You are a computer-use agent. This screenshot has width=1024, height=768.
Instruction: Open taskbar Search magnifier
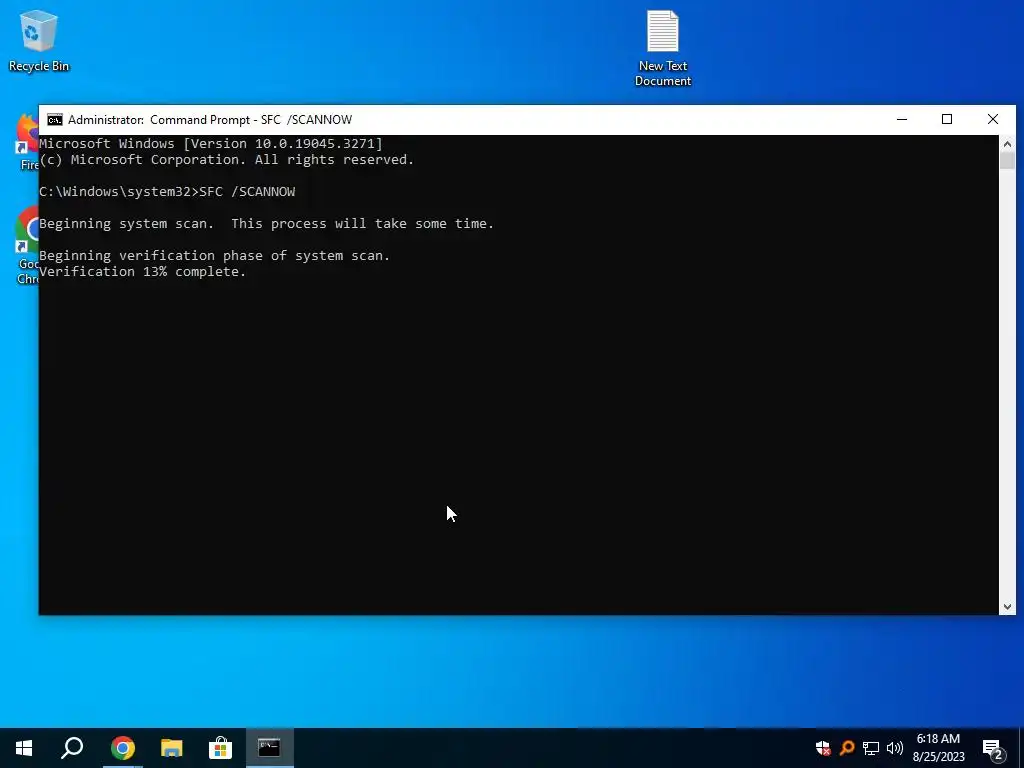coord(72,748)
